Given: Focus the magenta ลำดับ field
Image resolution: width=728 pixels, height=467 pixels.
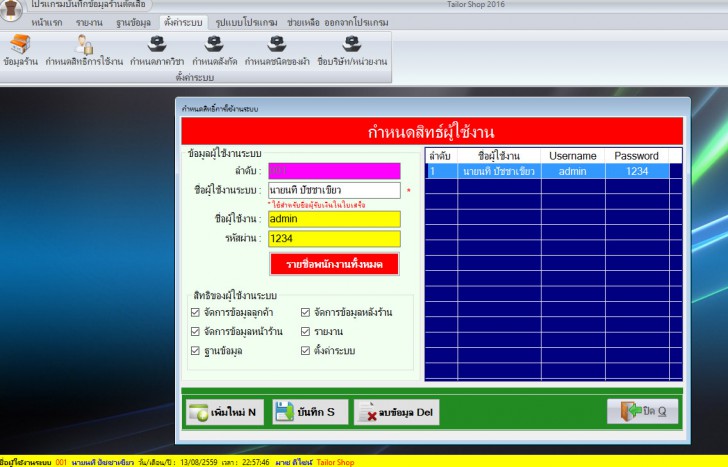Looking at the screenshot, I should (x=334, y=171).
